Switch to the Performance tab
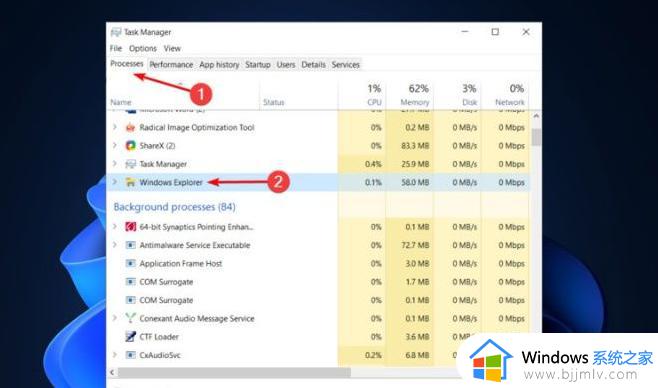 pyautogui.click(x=171, y=65)
